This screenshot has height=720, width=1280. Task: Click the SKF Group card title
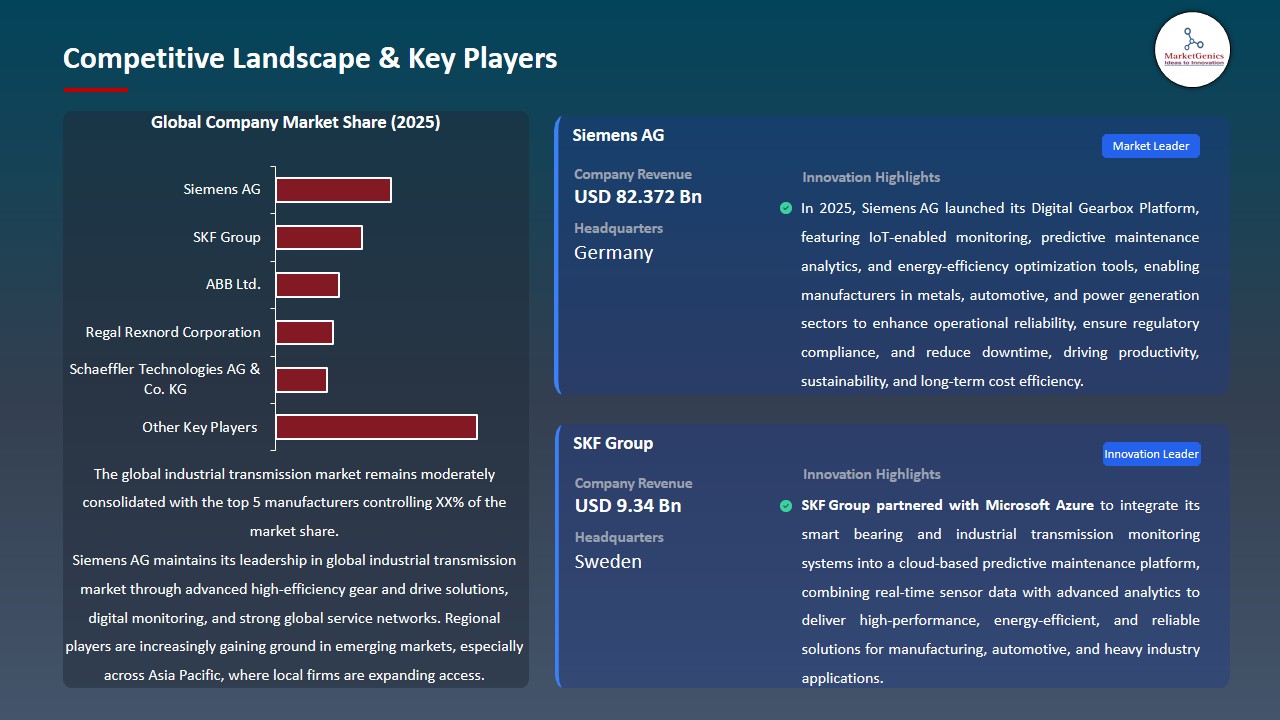(612, 443)
